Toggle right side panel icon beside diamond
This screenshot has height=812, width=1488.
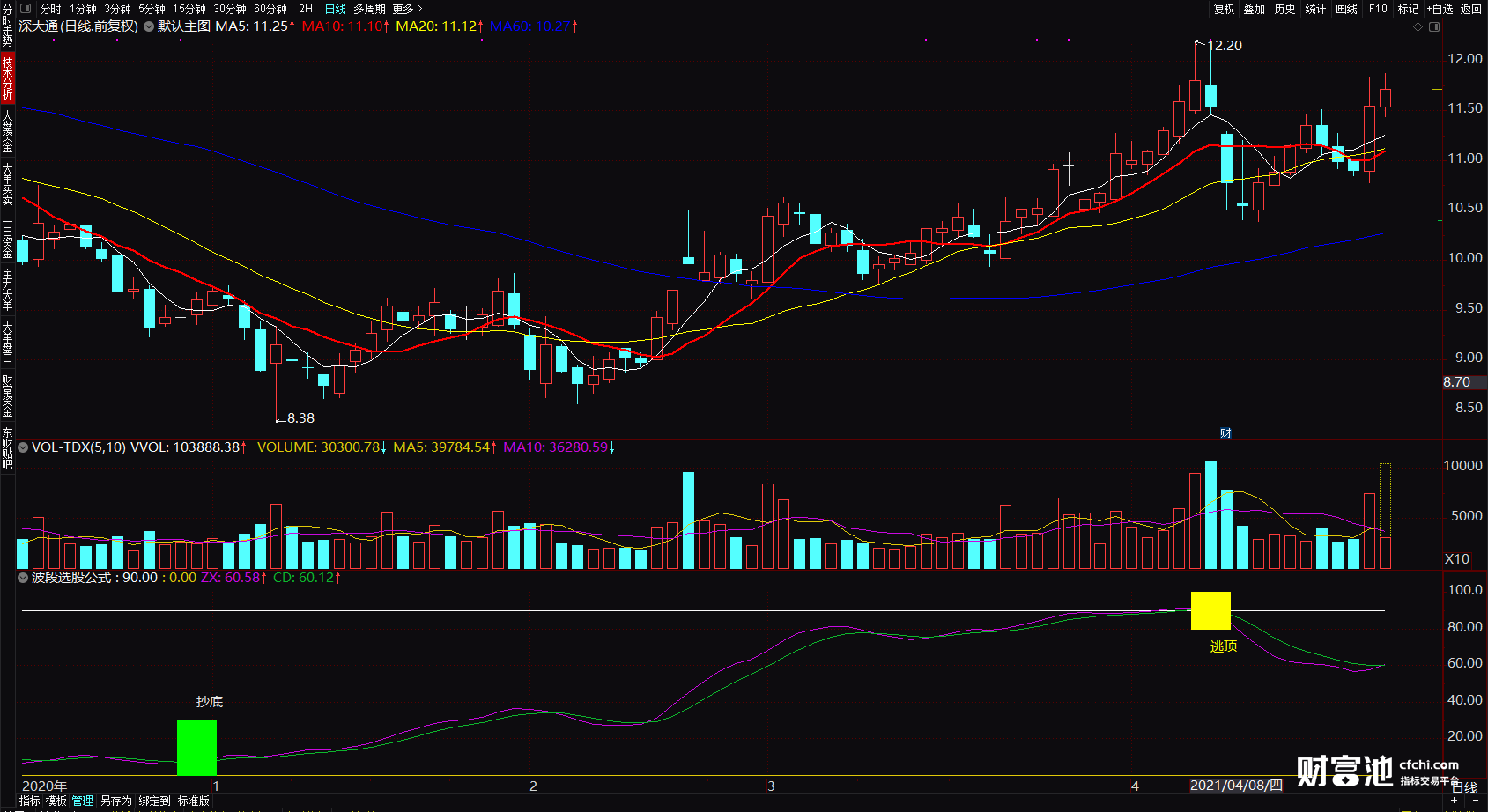pos(1434,27)
